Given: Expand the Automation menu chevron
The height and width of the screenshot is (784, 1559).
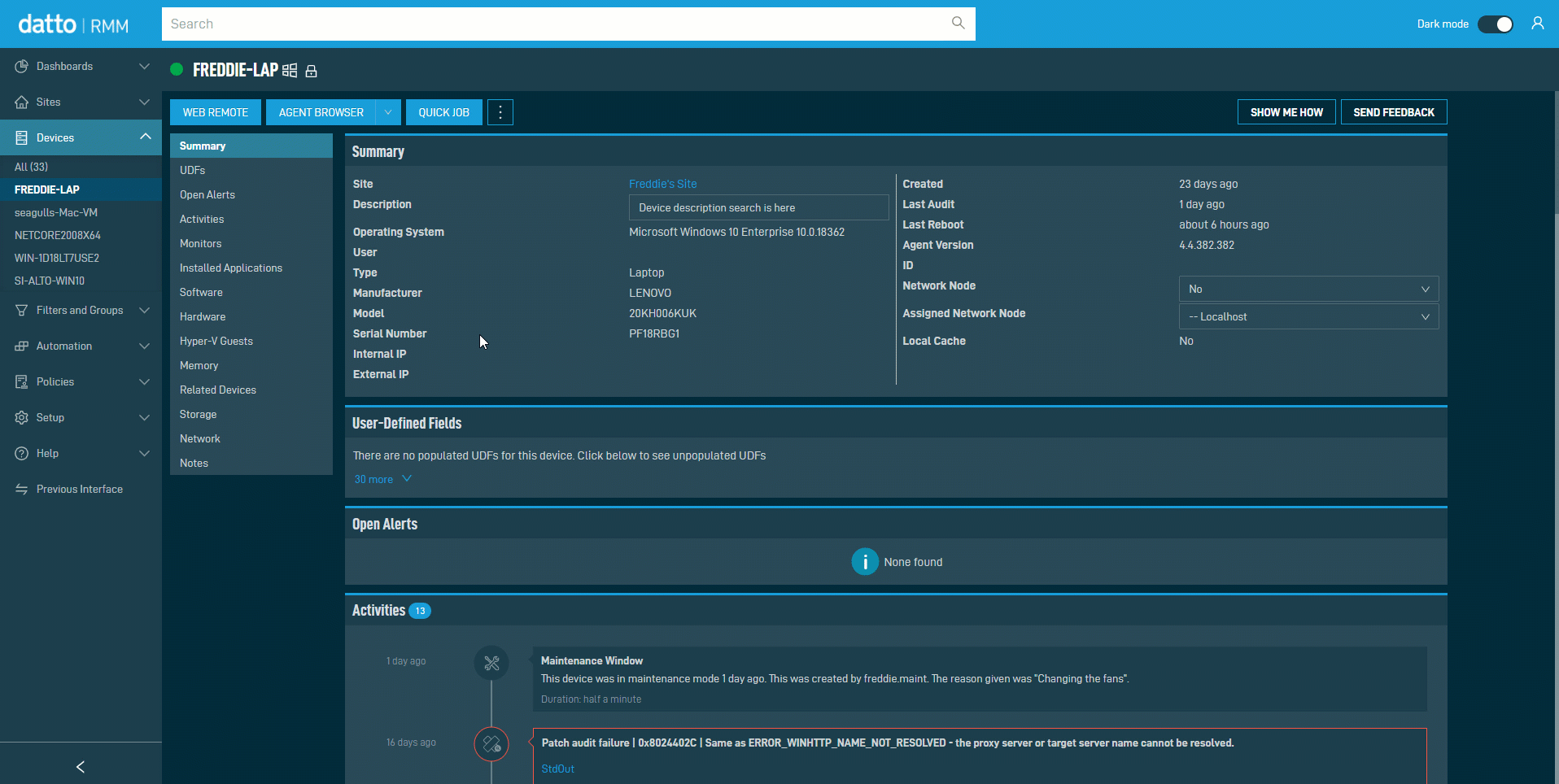Looking at the screenshot, I should [144, 346].
